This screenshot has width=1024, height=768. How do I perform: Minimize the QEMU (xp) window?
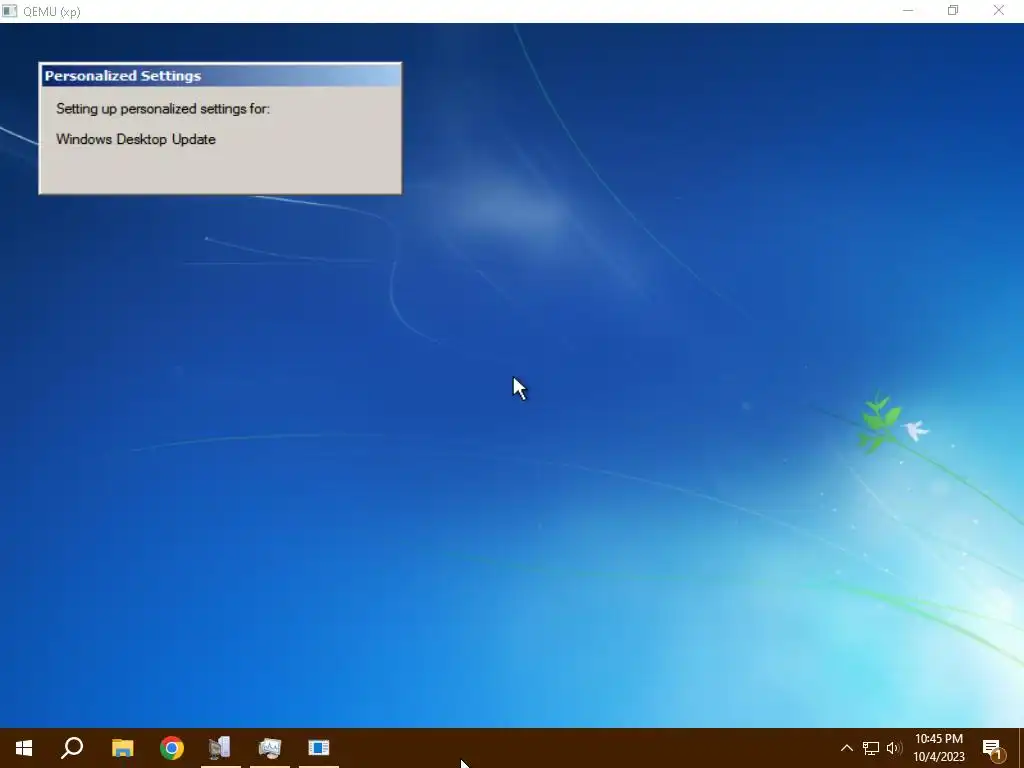point(908,10)
